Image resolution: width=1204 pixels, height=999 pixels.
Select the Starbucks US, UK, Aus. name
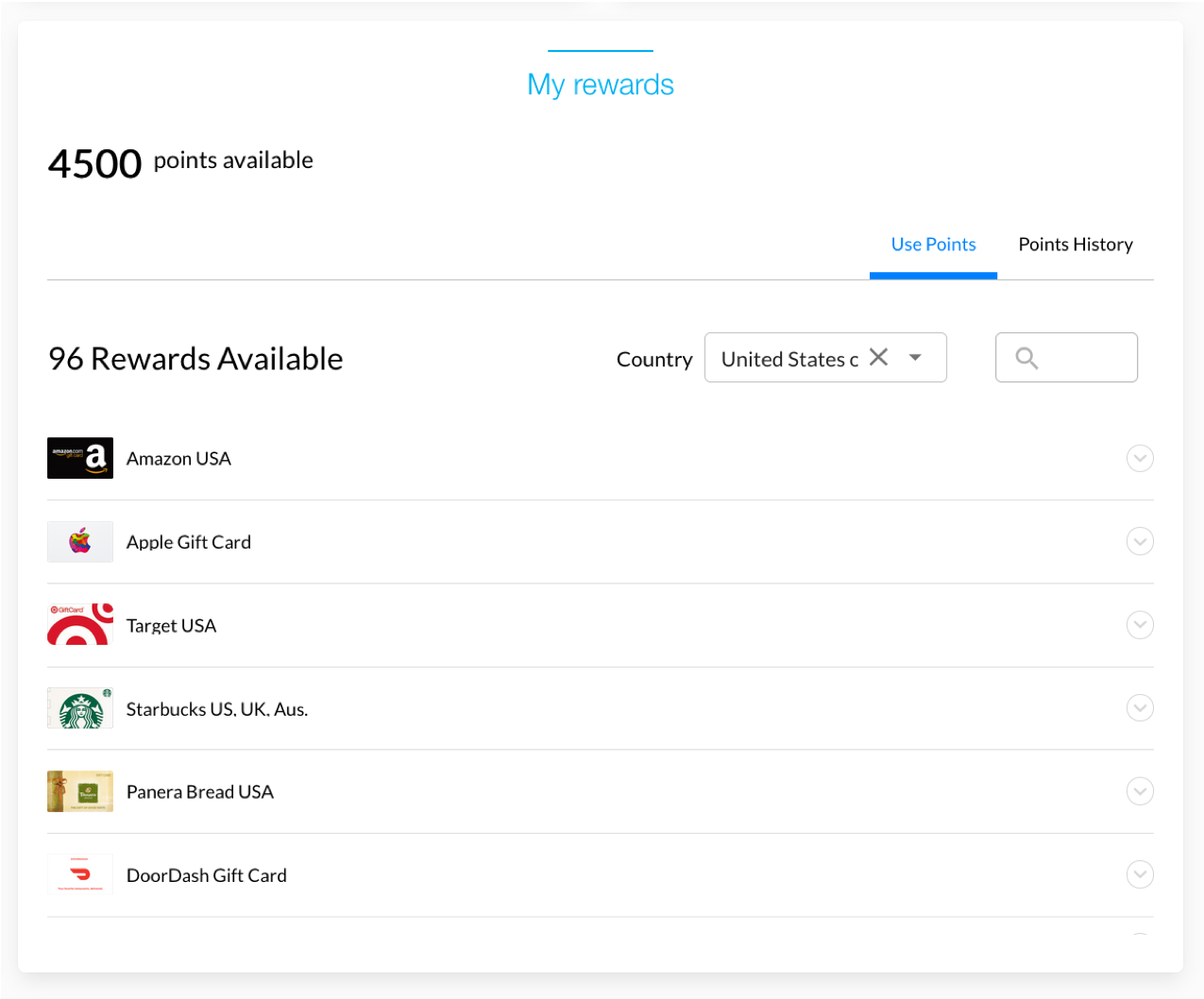(217, 709)
